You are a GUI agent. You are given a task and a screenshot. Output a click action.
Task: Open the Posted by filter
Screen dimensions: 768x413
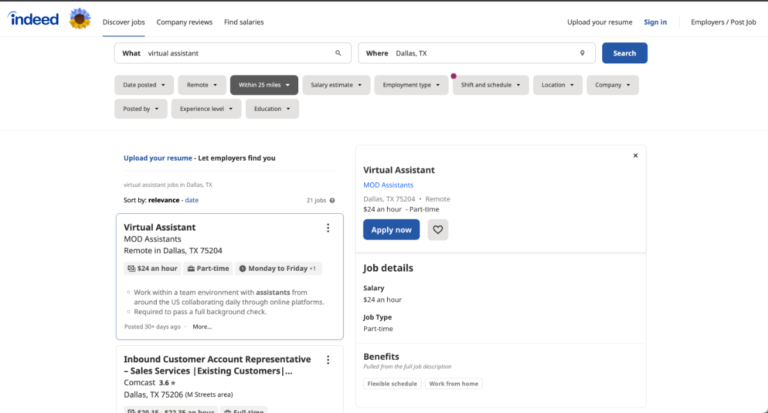pyautogui.click(x=141, y=109)
